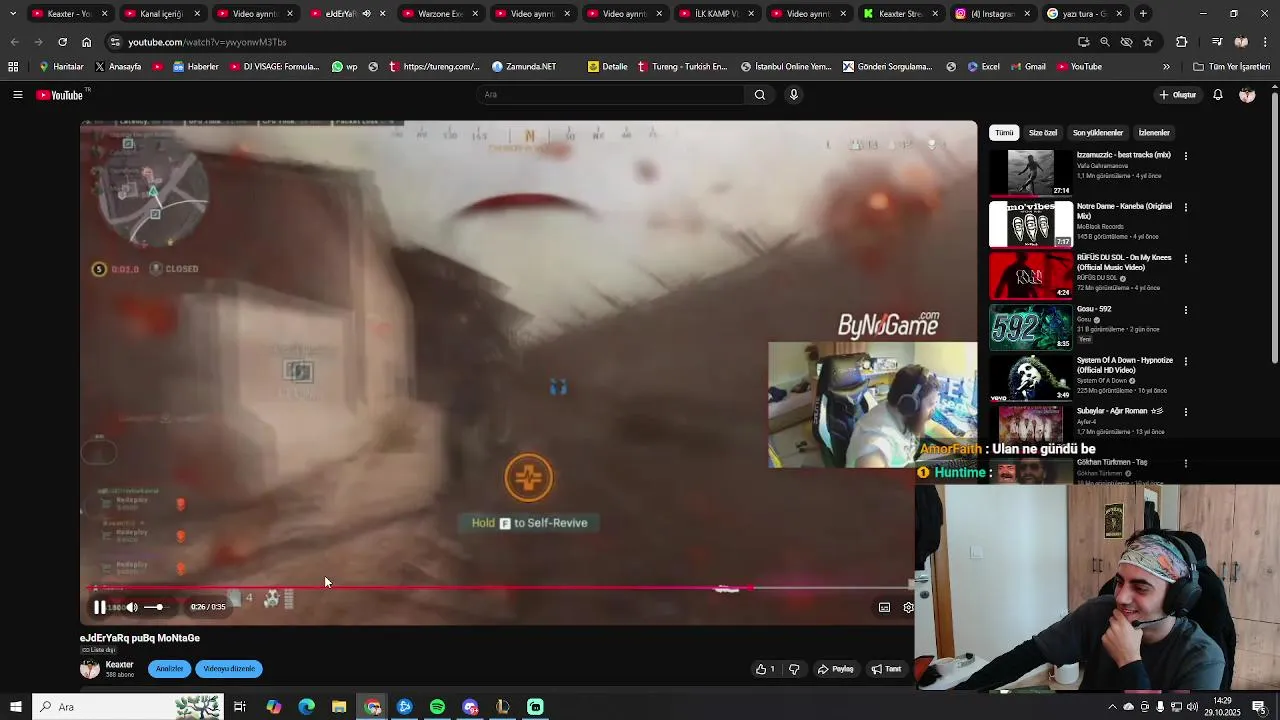The width and height of the screenshot is (1280, 720).
Task: Open File Explorer from the taskbar
Action: pos(339,707)
